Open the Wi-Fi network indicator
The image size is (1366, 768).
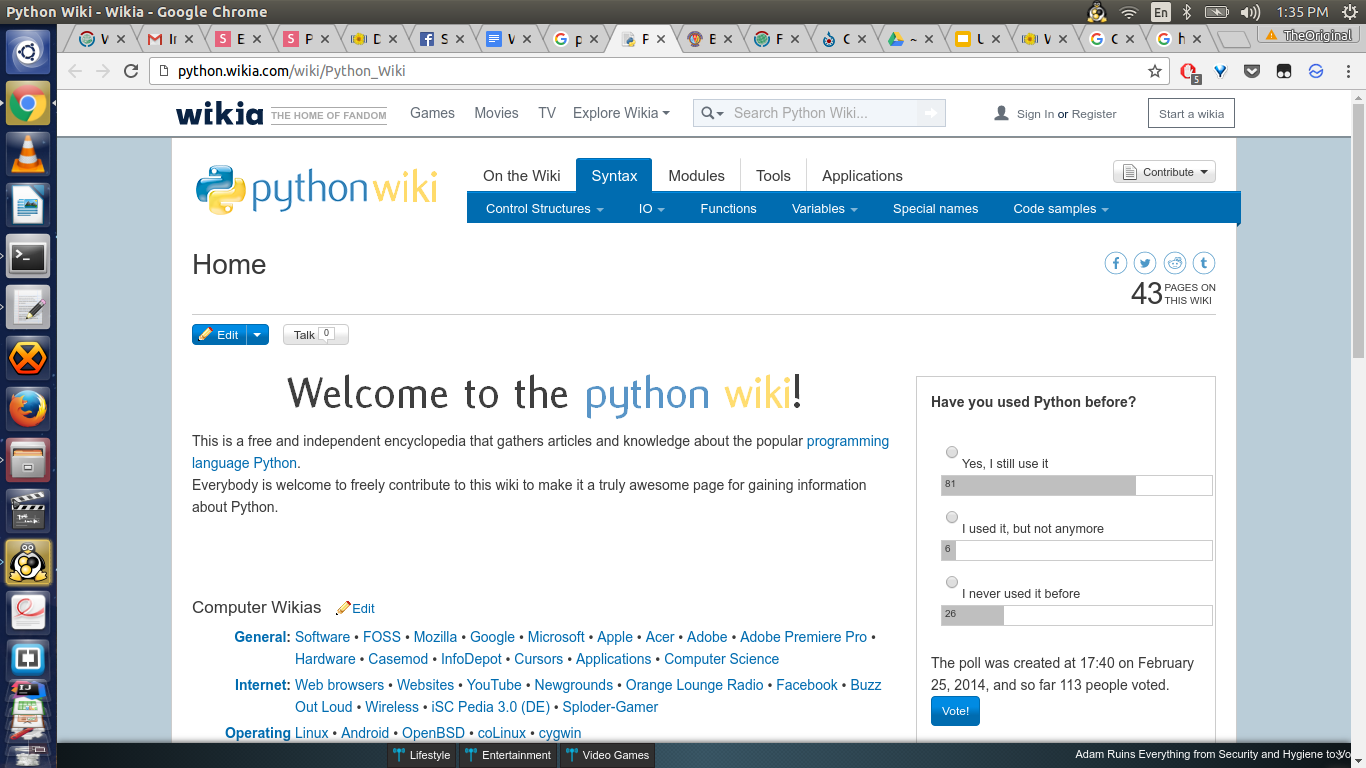pyautogui.click(x=1129, y=12)
